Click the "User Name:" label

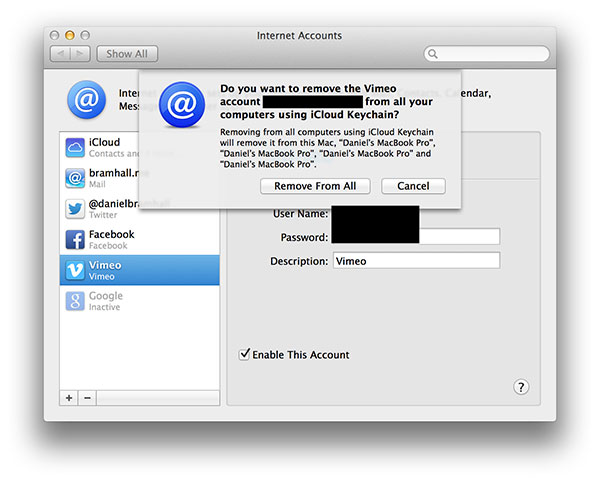click(x=300, y=213)
